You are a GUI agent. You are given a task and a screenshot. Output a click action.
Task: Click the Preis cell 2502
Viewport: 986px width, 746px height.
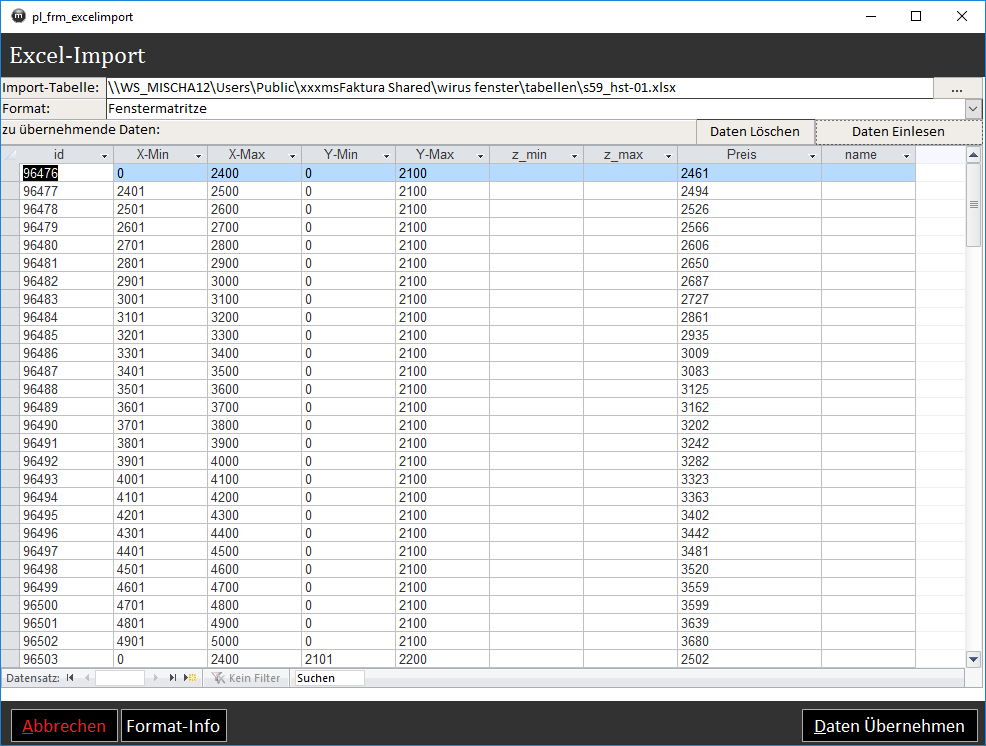coord(750,659)
